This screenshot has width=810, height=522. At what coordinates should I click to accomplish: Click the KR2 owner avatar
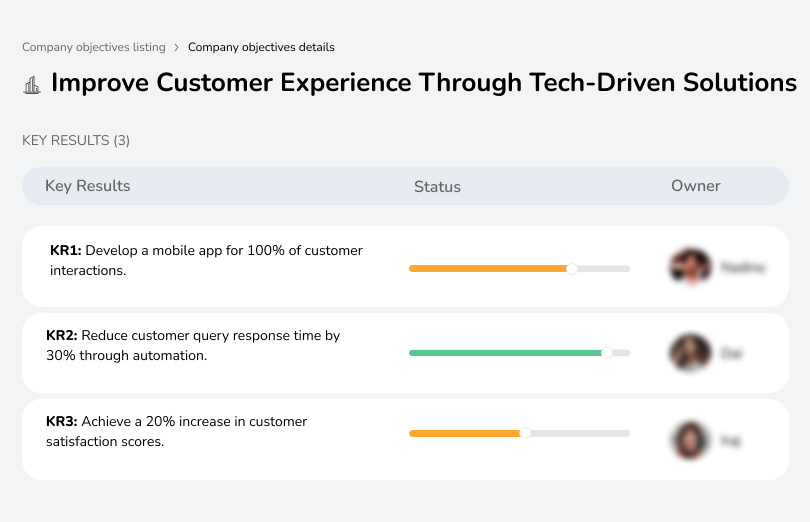690,352
